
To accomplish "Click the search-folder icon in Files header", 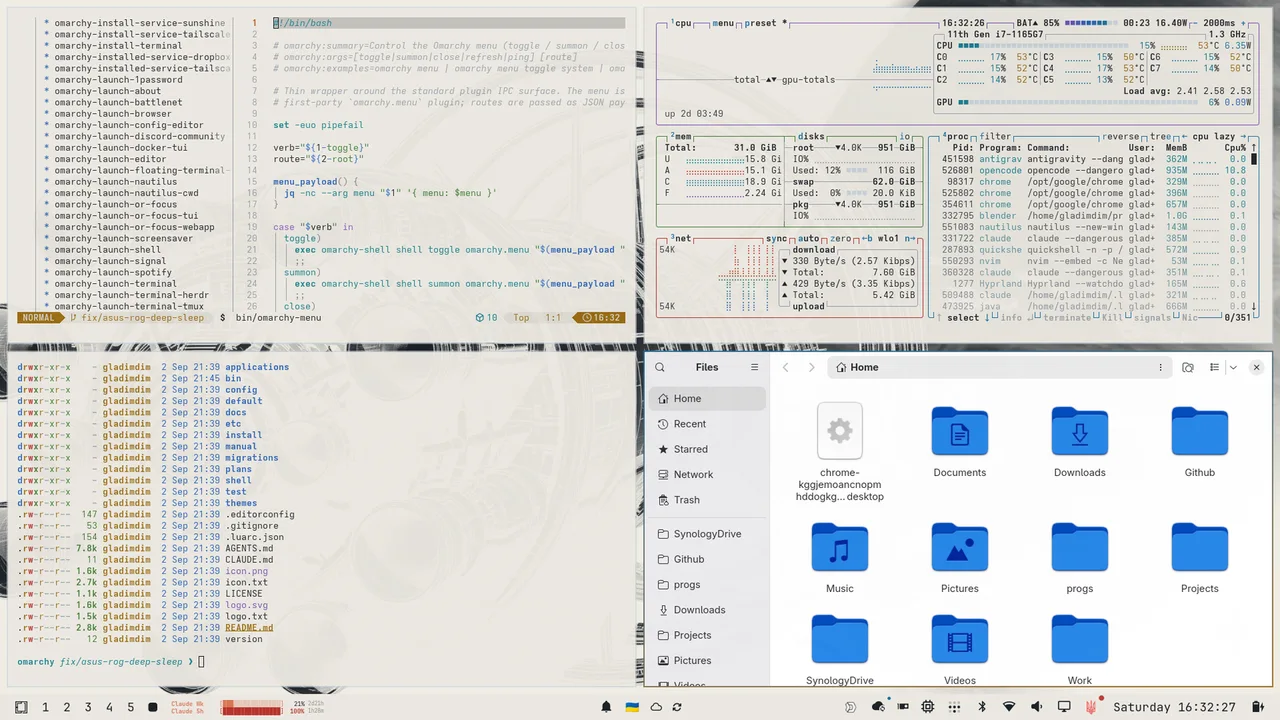I will tap(1188, 367).
